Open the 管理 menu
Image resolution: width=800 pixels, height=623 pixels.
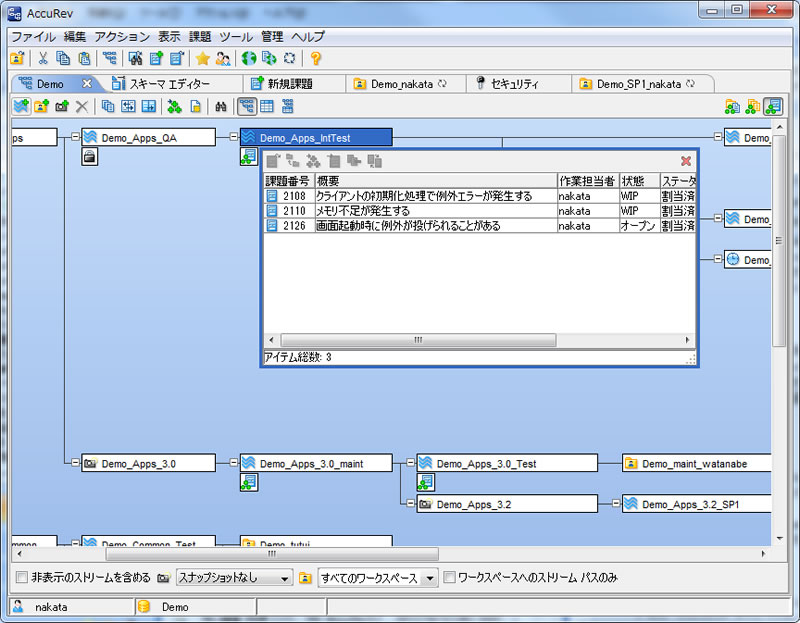tap(272, 37)
